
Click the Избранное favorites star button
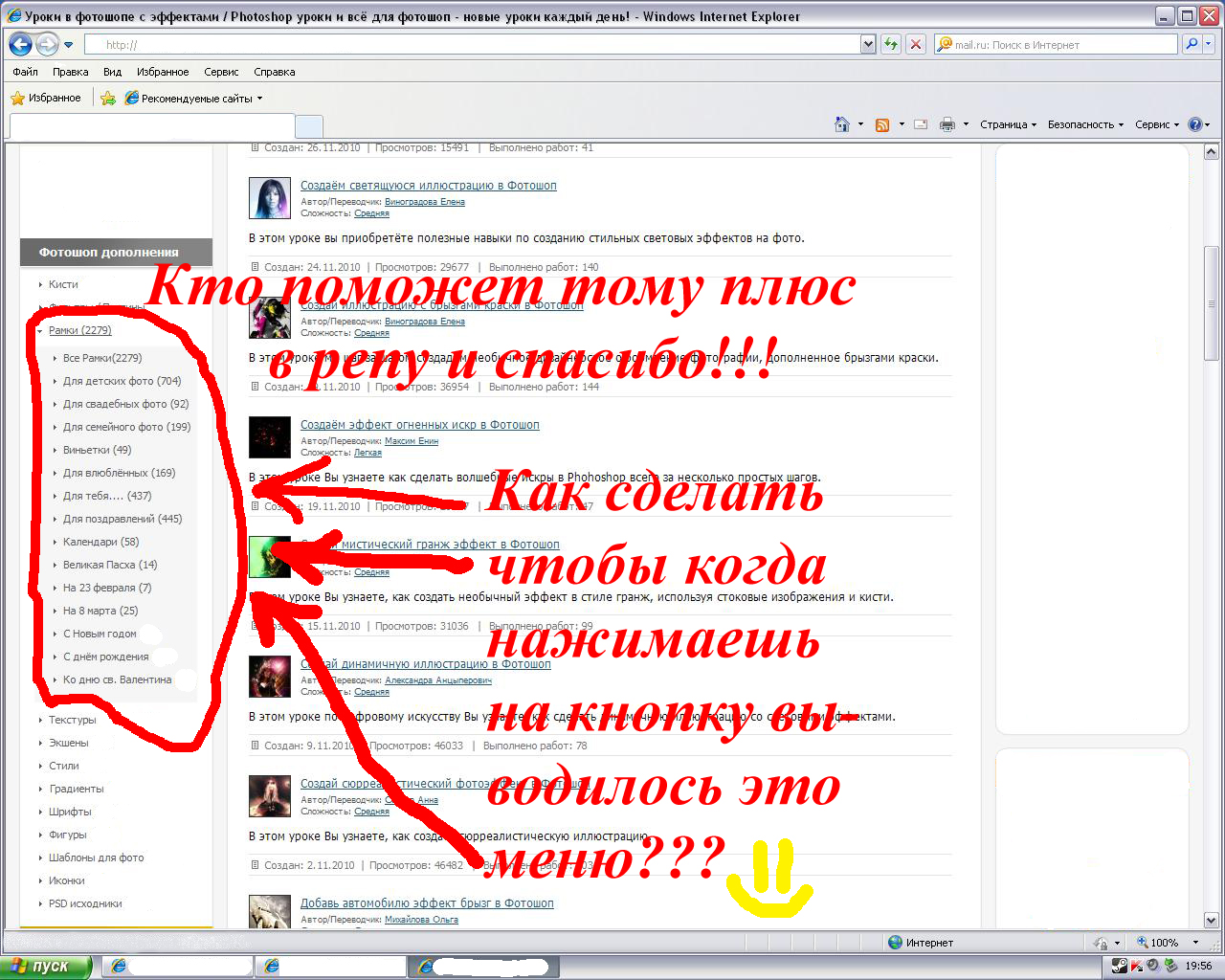[x=46, y=98]
